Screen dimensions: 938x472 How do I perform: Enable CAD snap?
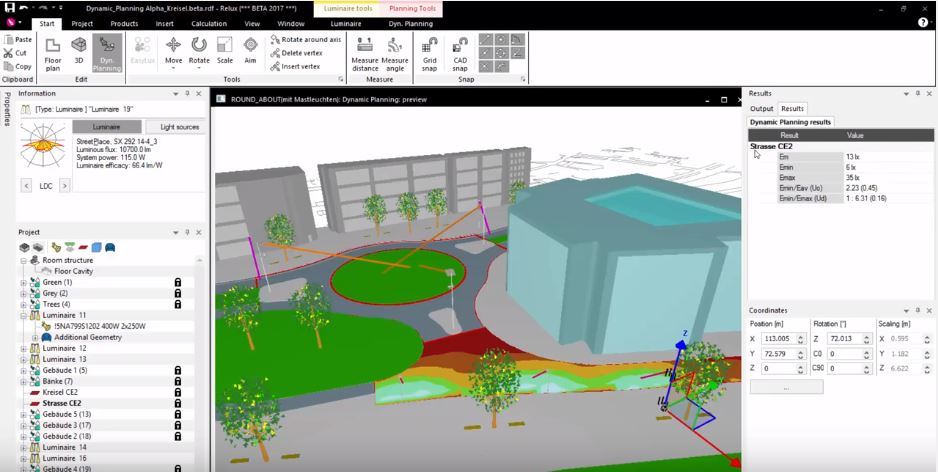460,53
